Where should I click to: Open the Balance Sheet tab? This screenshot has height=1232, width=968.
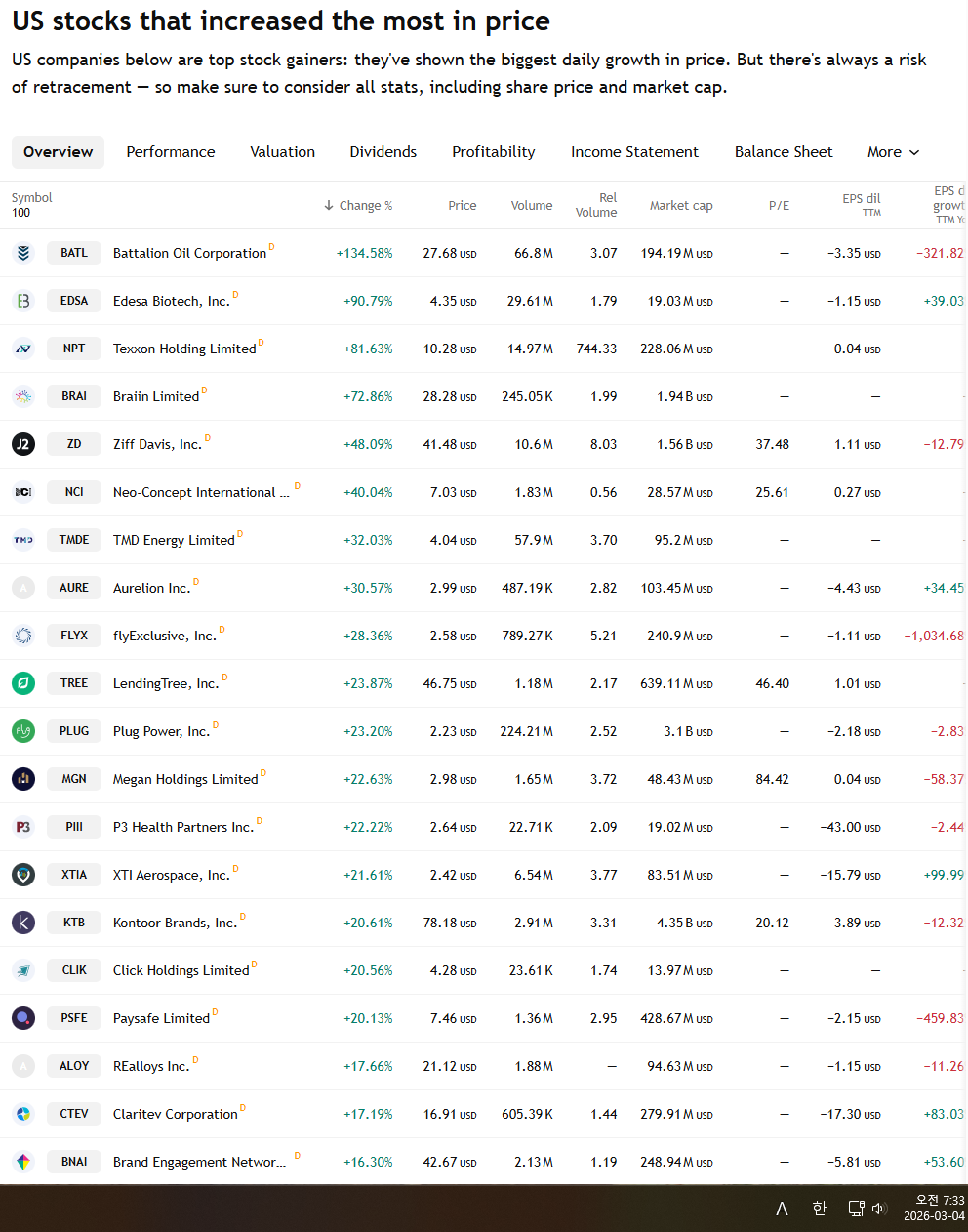pos(784,152)
